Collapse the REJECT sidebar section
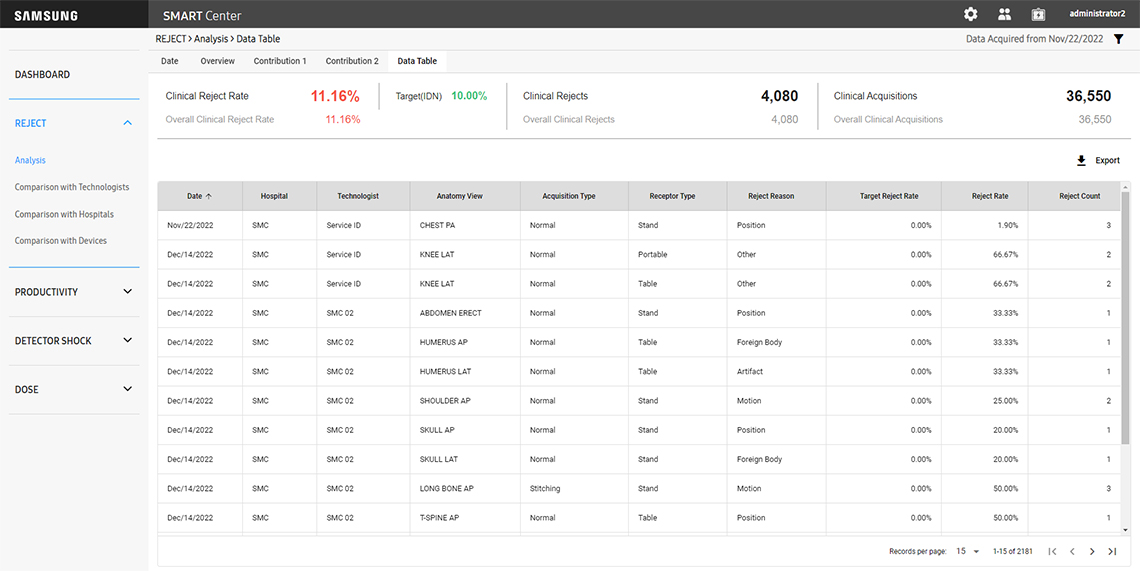1140x571 pixels. (x=127, y=123)
